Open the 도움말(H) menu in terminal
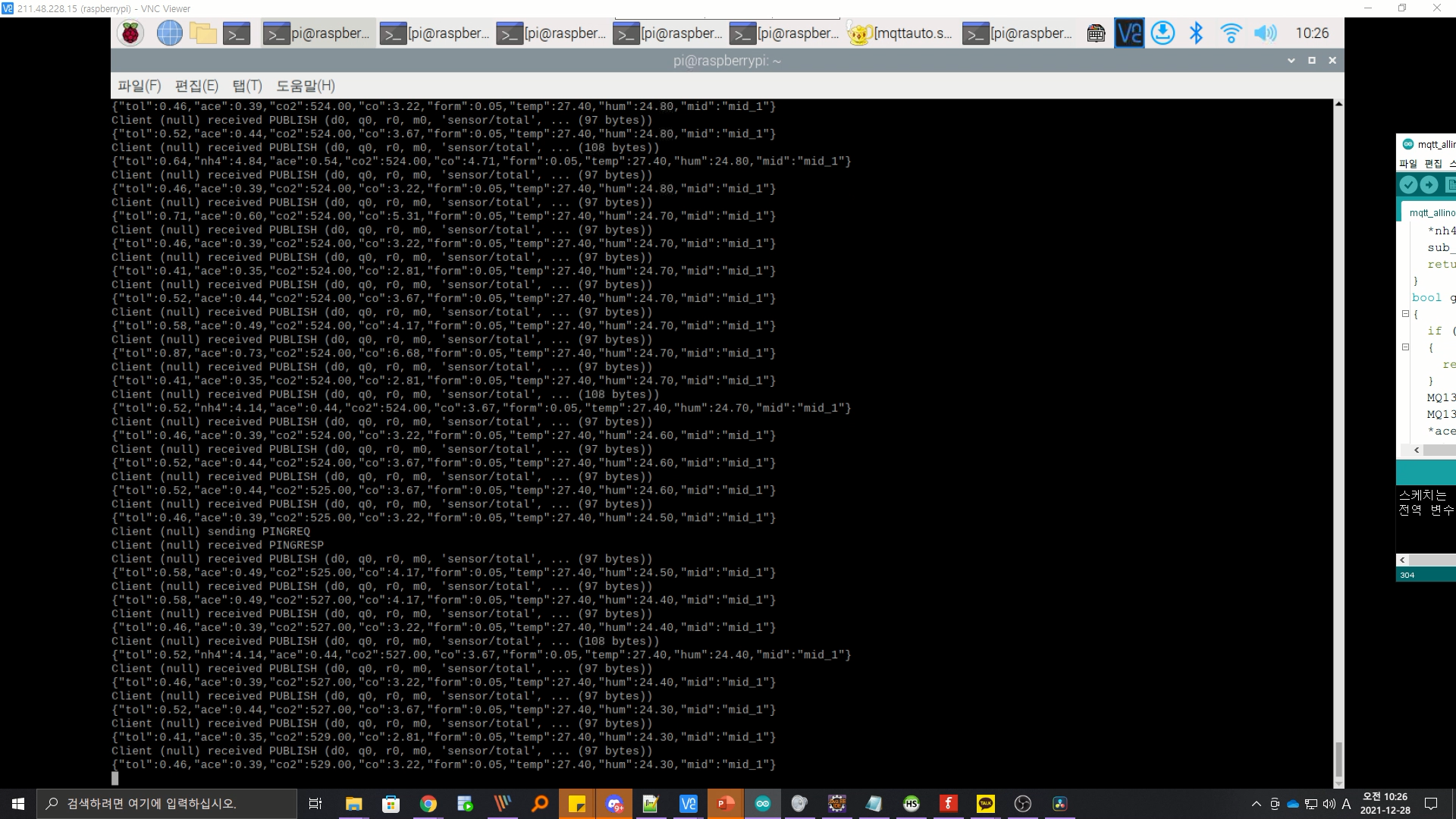1456x819 pixels. point(306,86)
